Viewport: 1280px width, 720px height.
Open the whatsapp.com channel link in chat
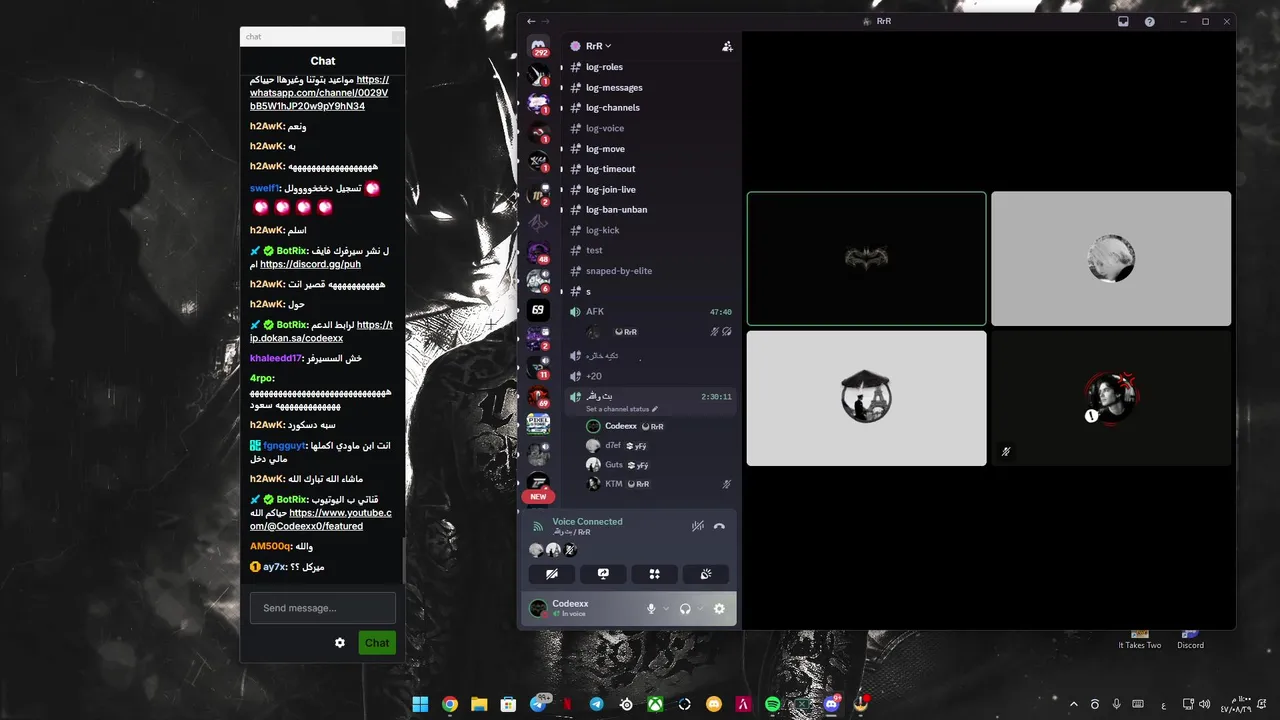pyautogui.click(x=319, y=93)
